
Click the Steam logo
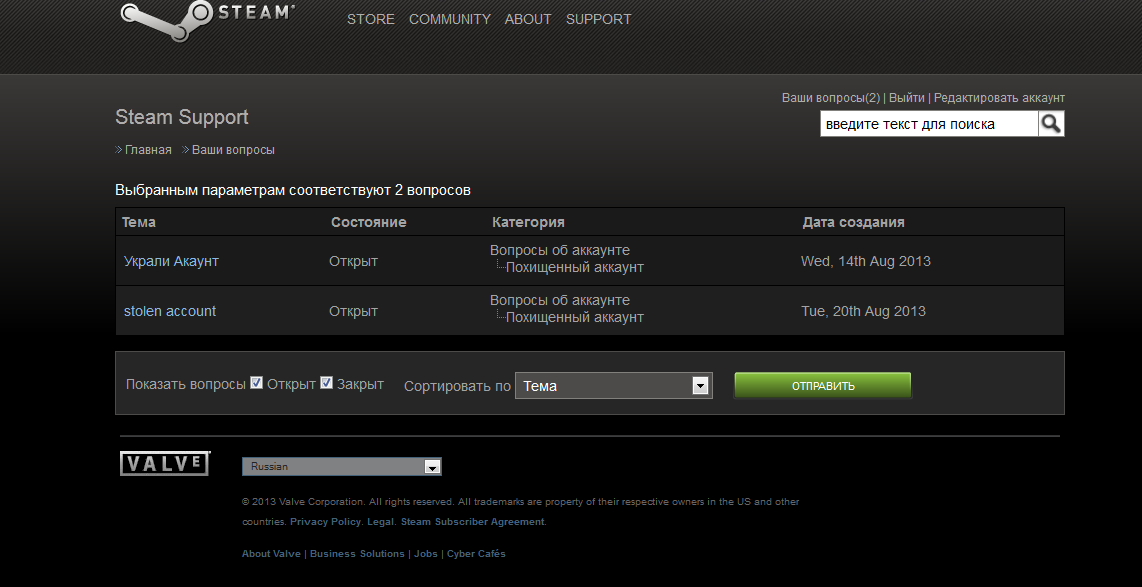point(207,20)
